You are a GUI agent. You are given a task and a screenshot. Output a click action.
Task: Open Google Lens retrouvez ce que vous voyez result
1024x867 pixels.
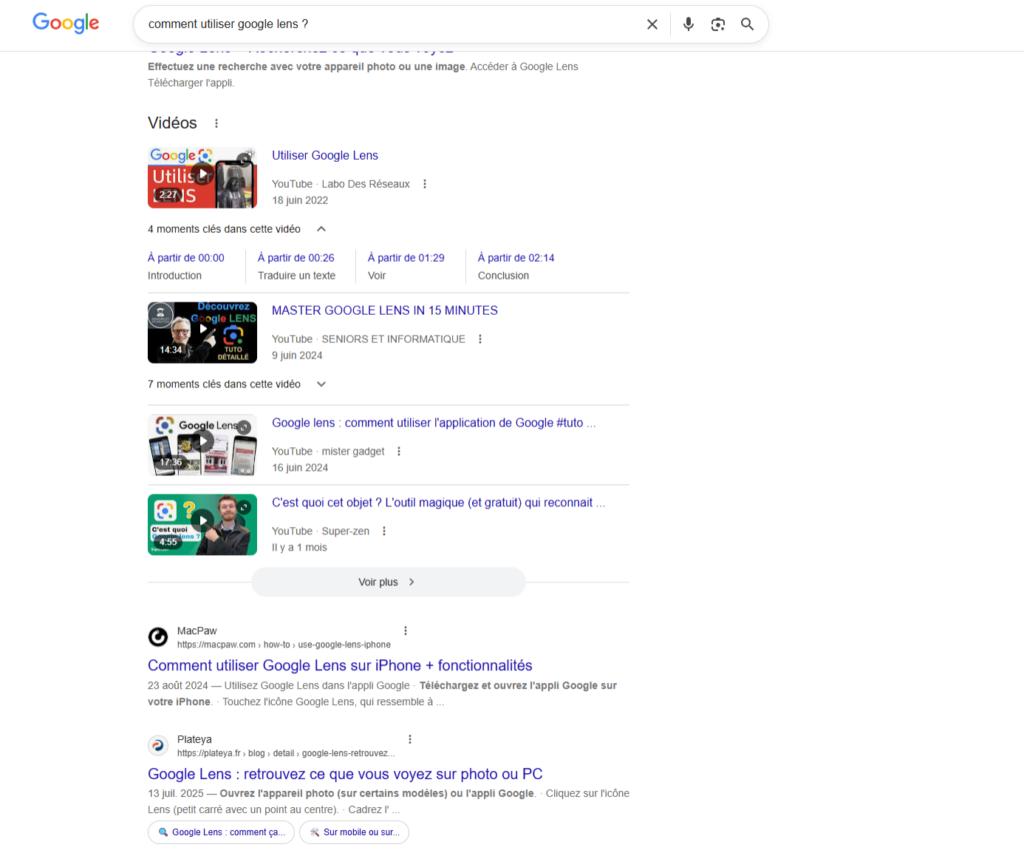[345, 774]
